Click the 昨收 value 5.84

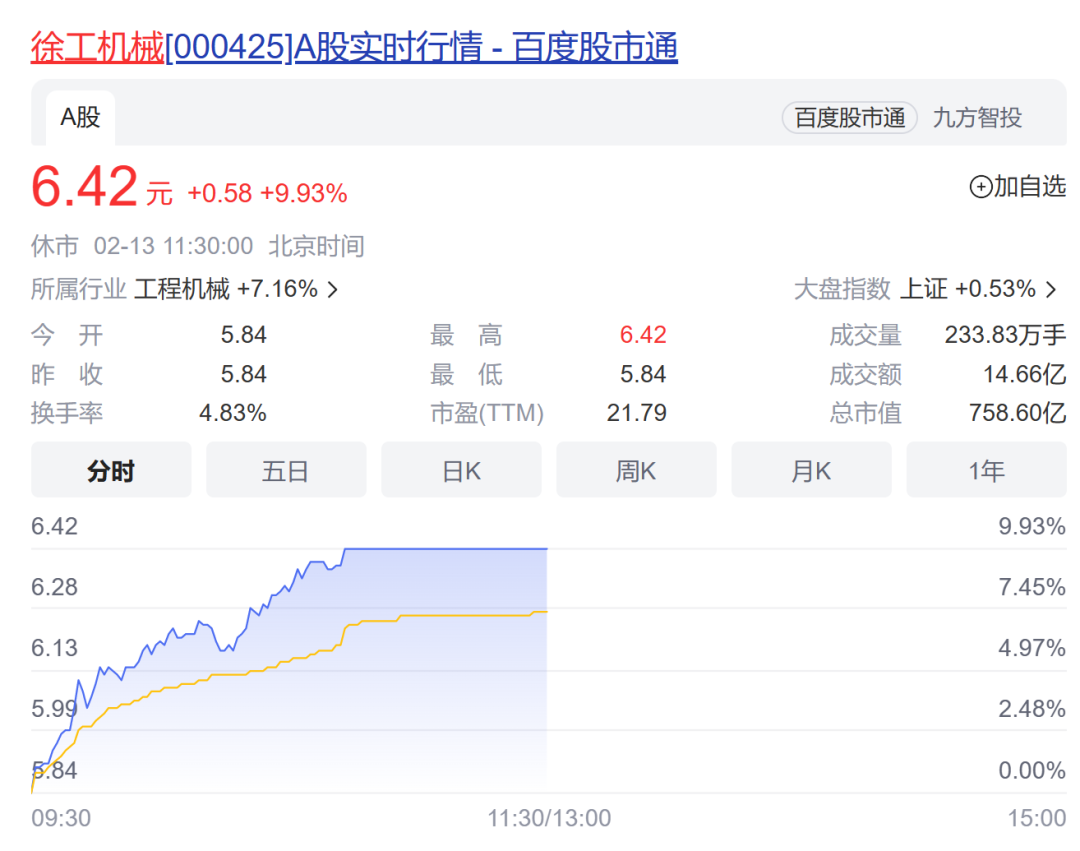point(244,375)
